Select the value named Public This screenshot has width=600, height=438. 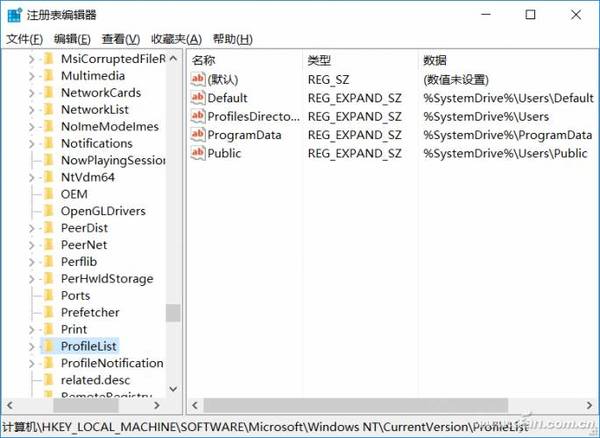tap(224, 153)
